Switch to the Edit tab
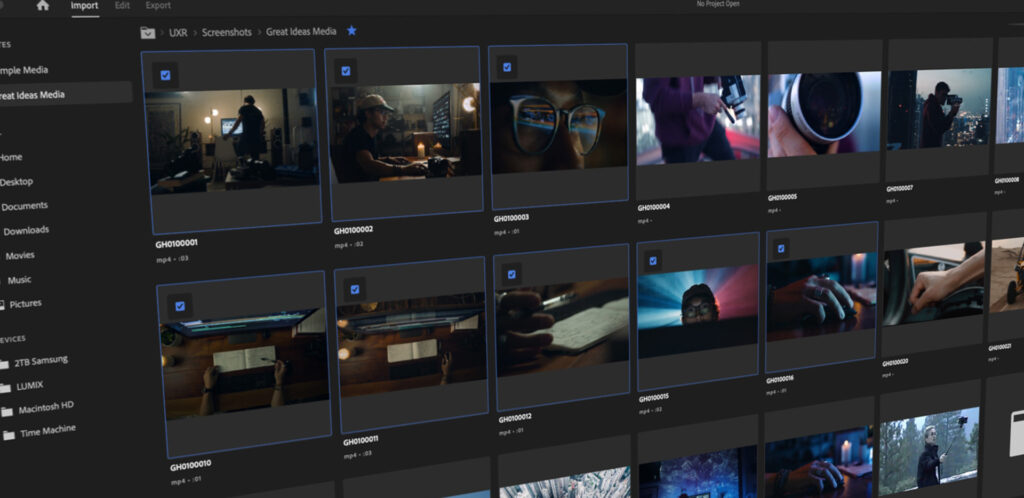 pos(122,6)
